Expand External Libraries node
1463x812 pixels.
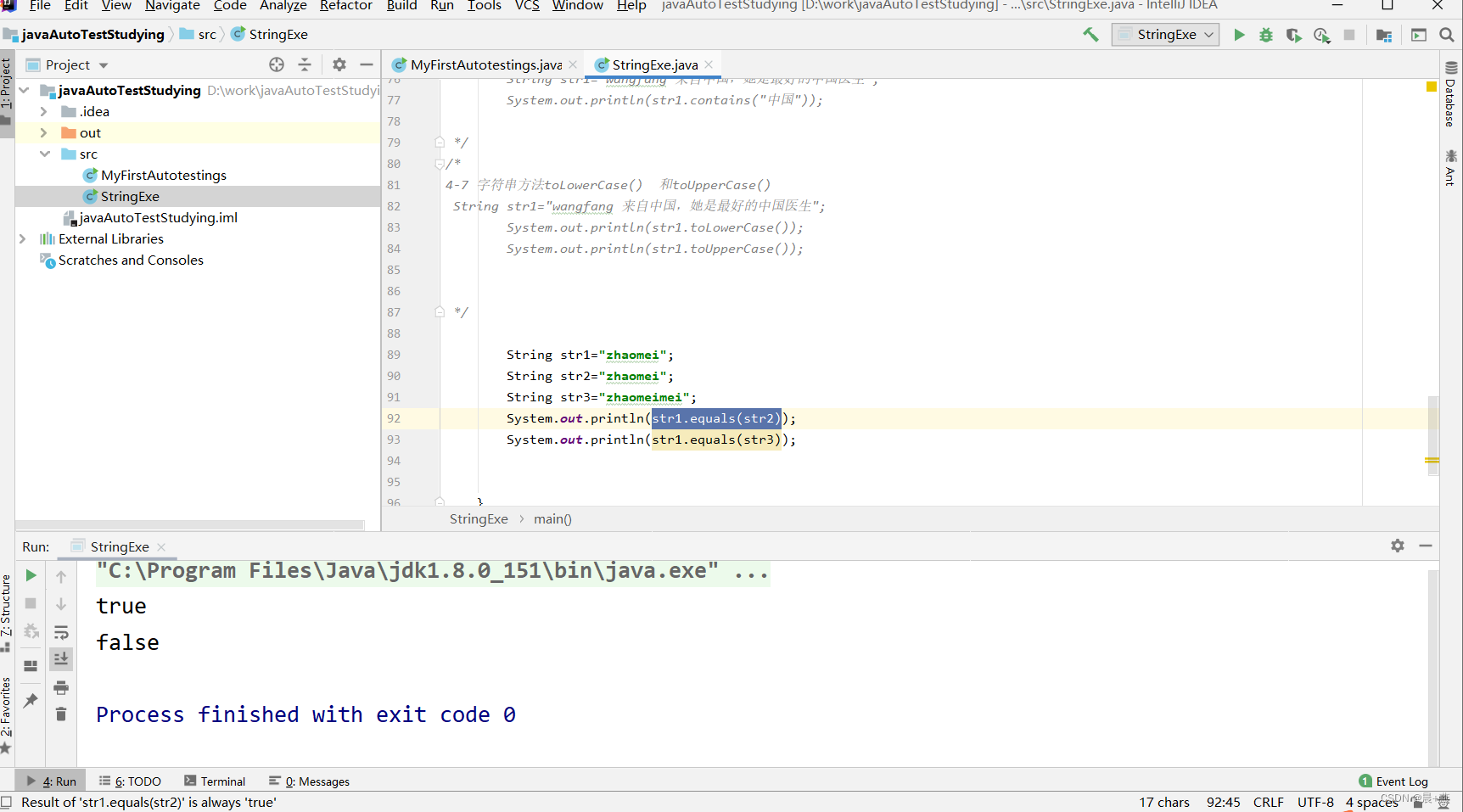click(x=22, y=238)
